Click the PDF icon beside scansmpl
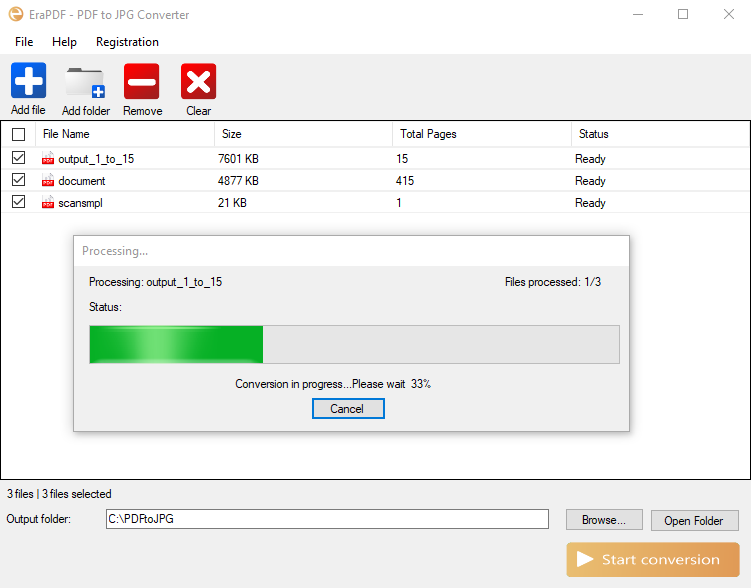 pyautogui.click(x=48, y=202)
